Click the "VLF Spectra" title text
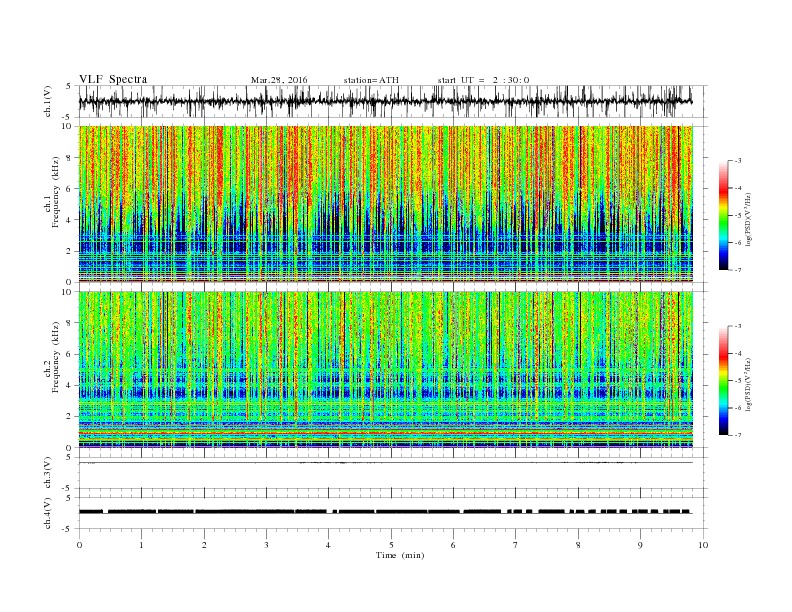This screenshot has height=612, width=792. (113, 79)
